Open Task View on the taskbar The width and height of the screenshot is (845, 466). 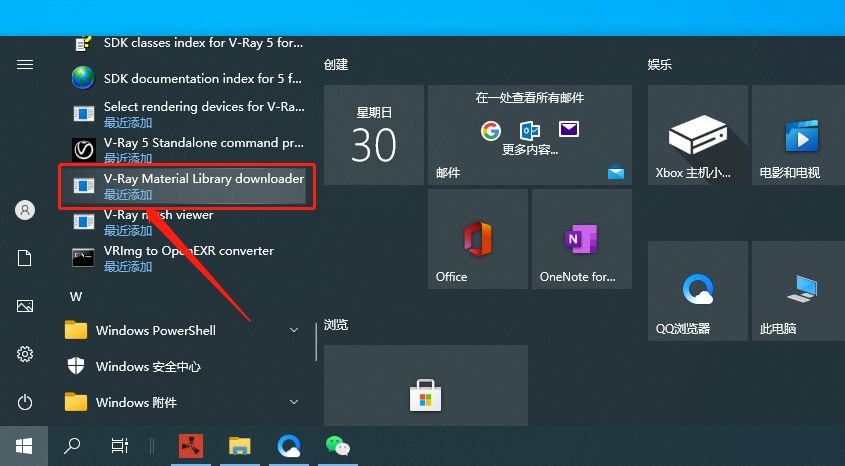tap(120, 446)
